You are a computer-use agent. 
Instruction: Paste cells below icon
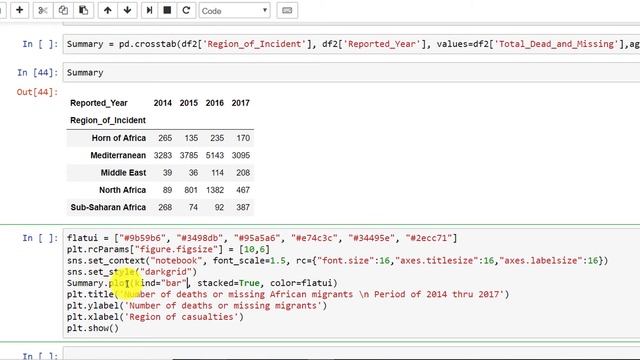(83, 10)
